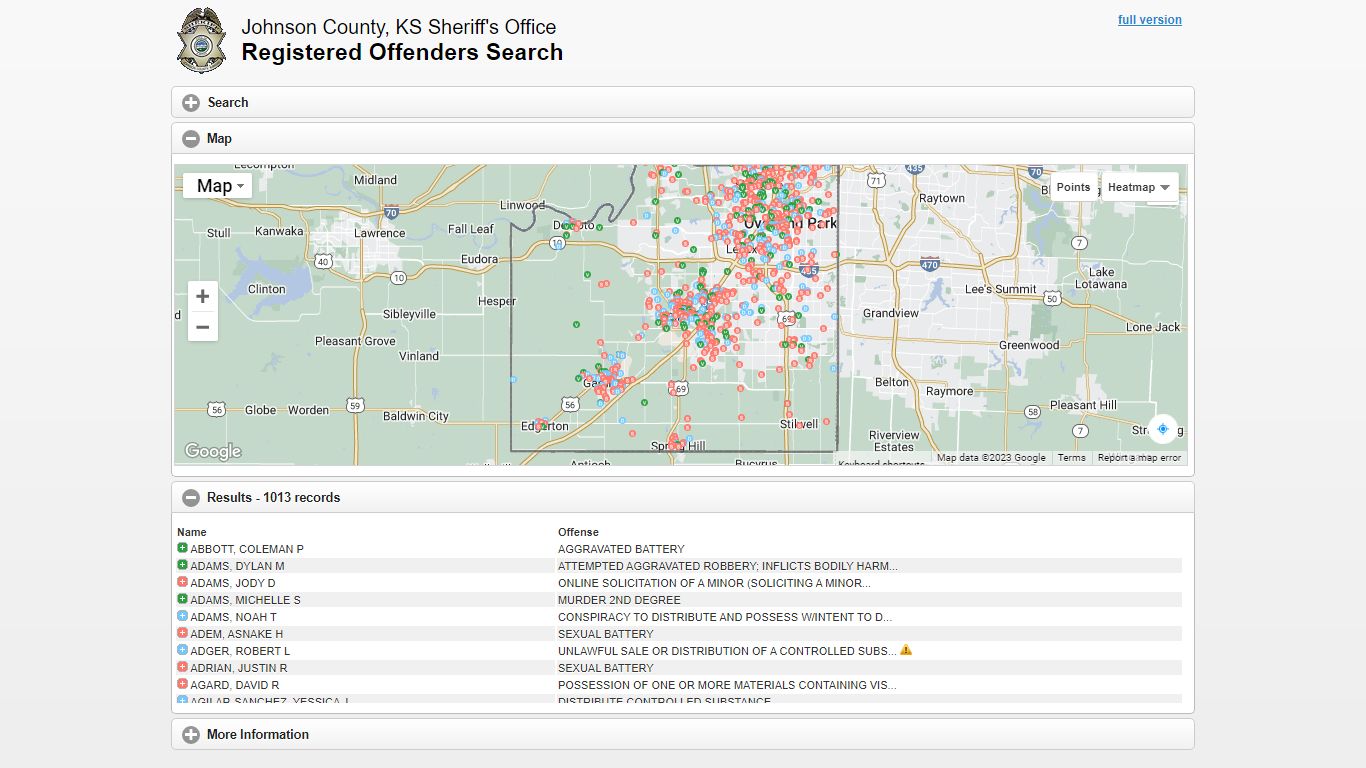The width and height of the screenshot is (1366, 768).
Task: Open the Heatmap dropdown
Action: click(x=1139, y=187)
